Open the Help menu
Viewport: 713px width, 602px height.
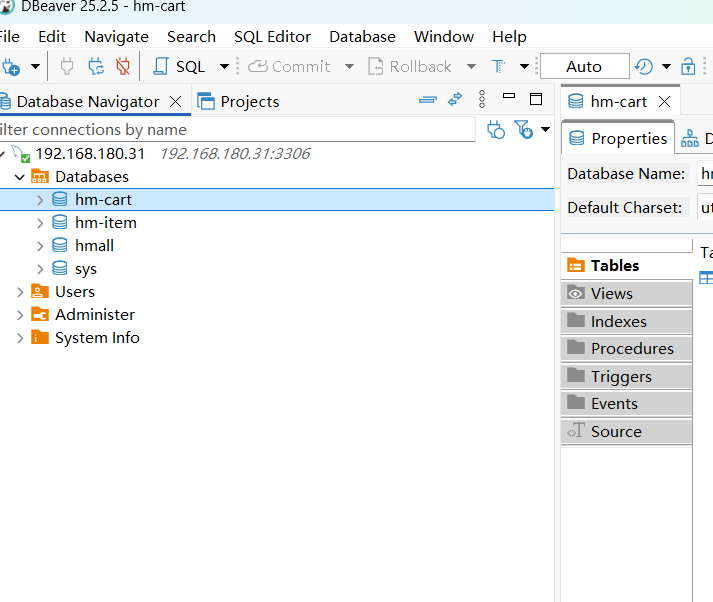point(509,37)
